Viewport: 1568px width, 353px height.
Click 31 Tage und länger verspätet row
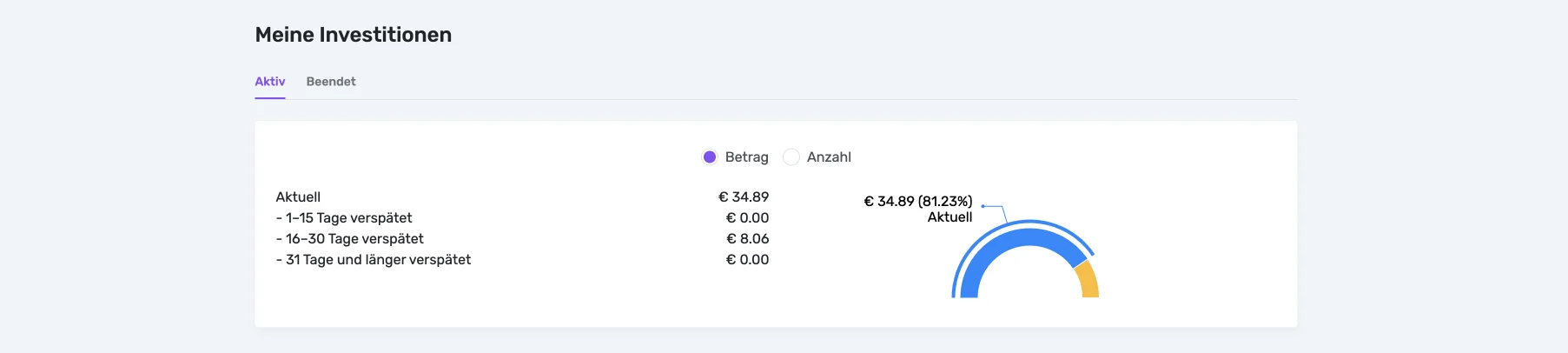click(x=374, y=260)
